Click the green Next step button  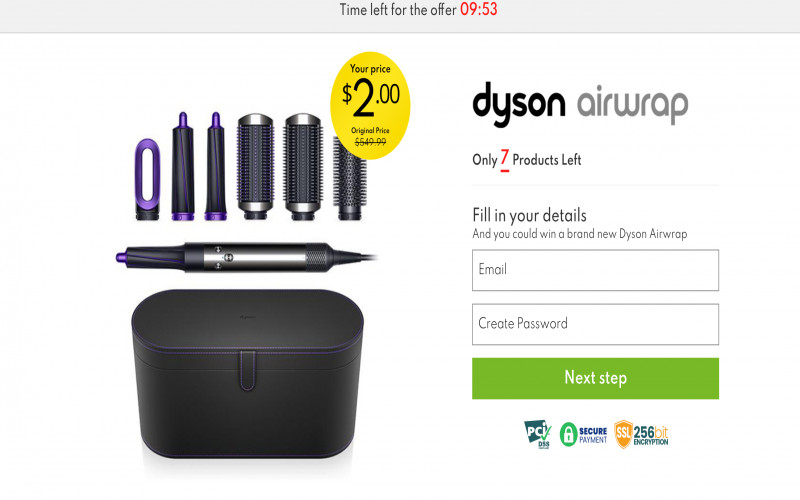tap(595, 378)
